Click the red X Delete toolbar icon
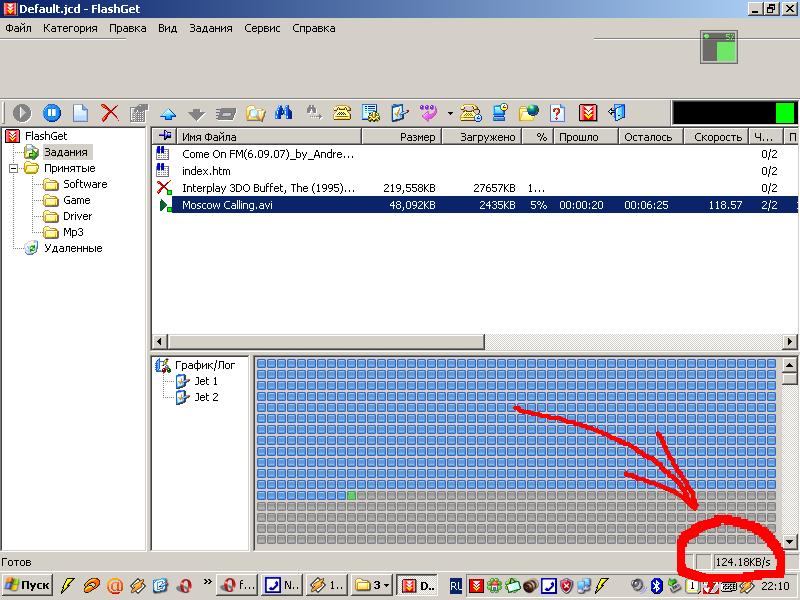800x600 pixels. (110, 113)
